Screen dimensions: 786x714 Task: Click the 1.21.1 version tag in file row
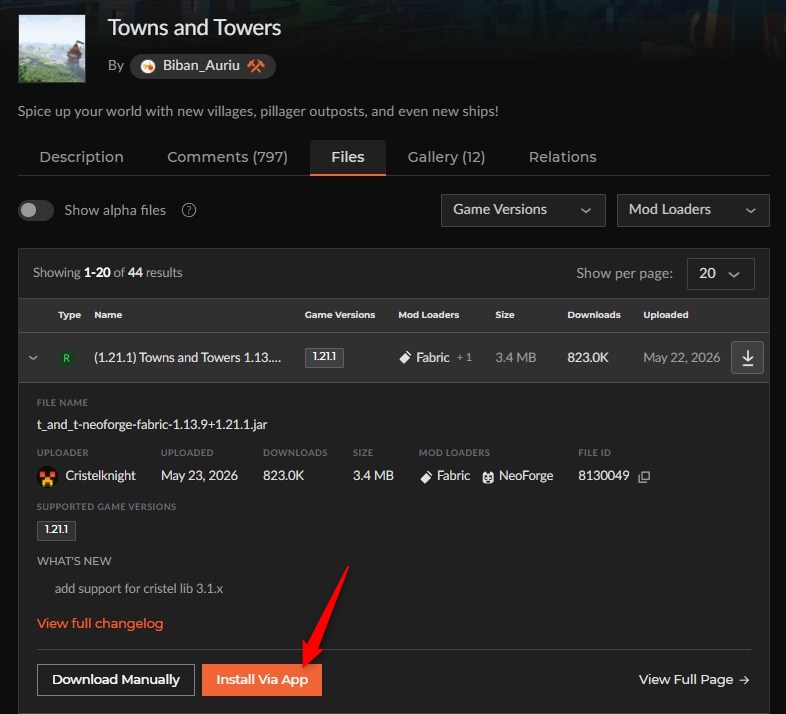coord(324,358)
